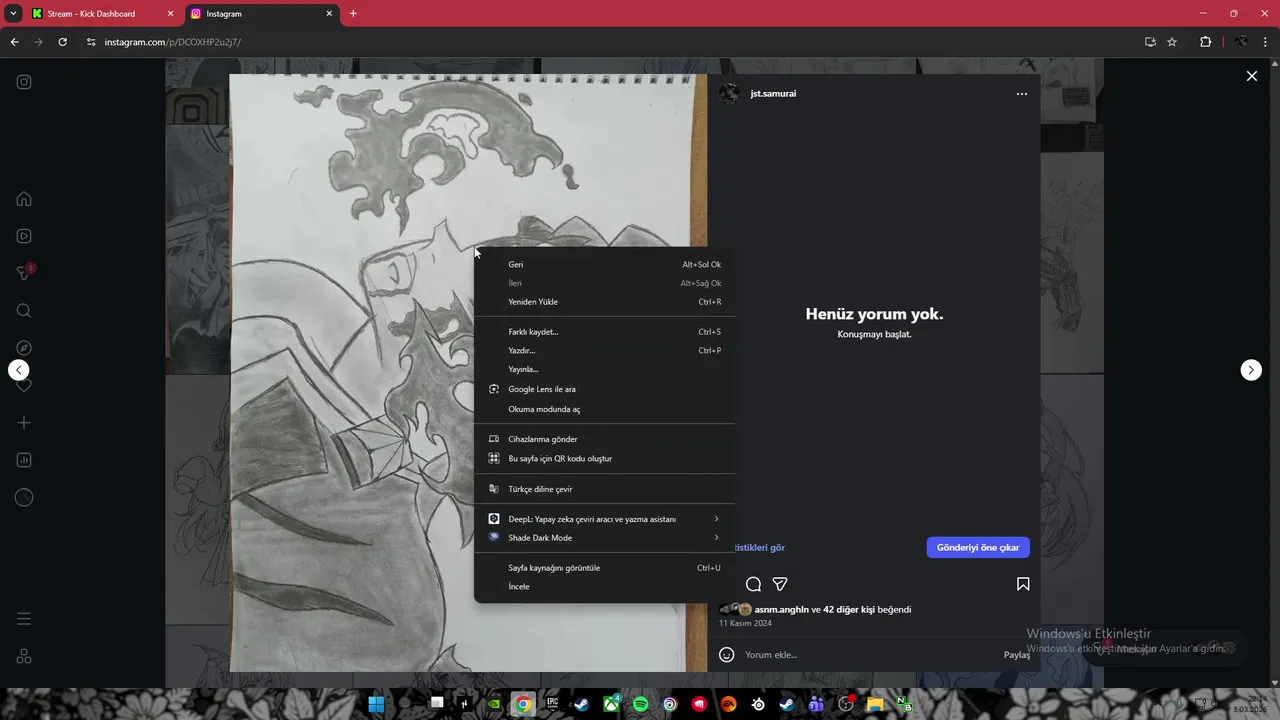Open the Chrome profile avatar
1280x720 pixels.
1241,42
